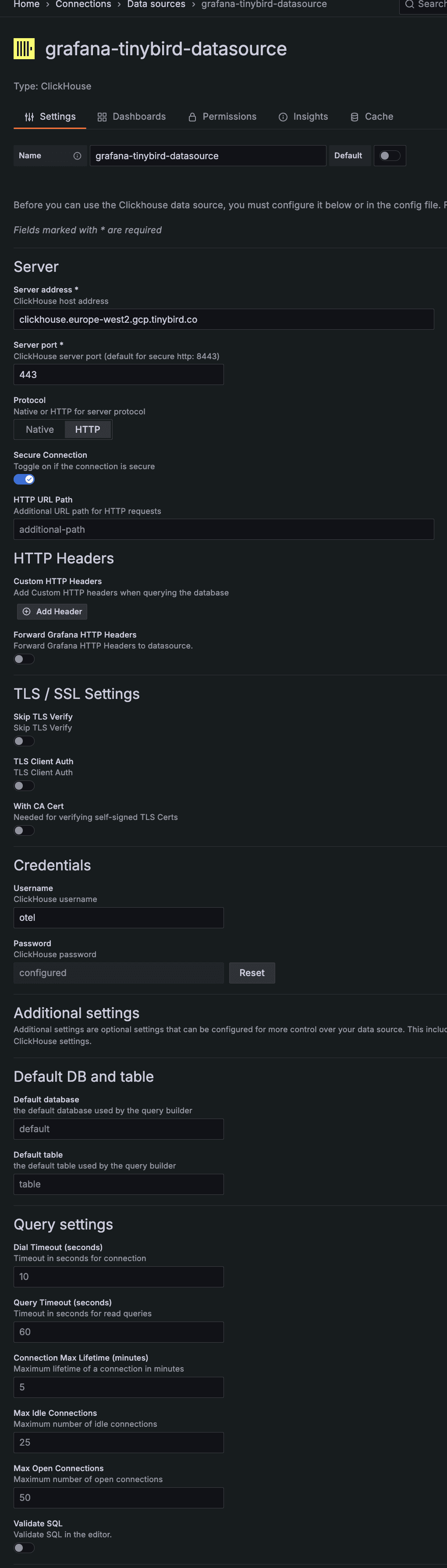Click the grafana-tinybird-datasource plugin logo

tap(25, 48)
